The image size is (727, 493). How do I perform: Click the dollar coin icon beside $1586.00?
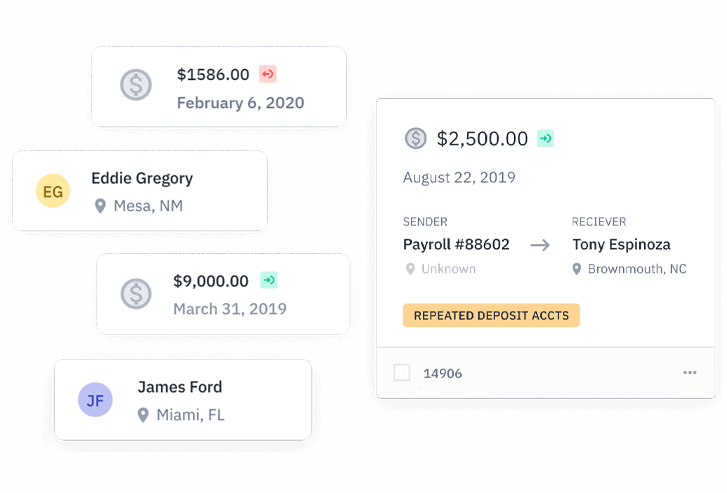[137, 86]
